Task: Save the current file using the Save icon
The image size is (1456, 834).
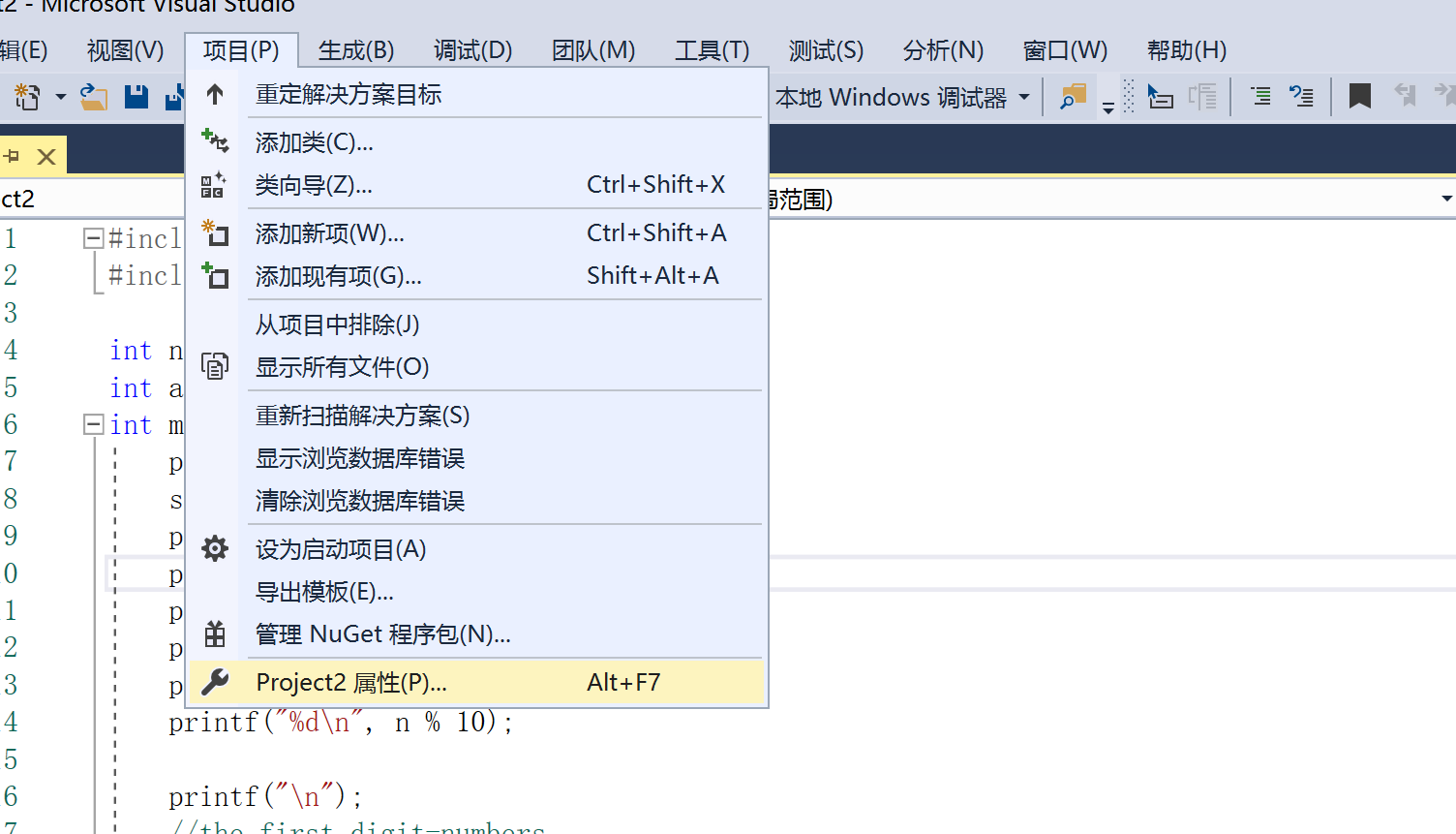Action: point(136,97)
